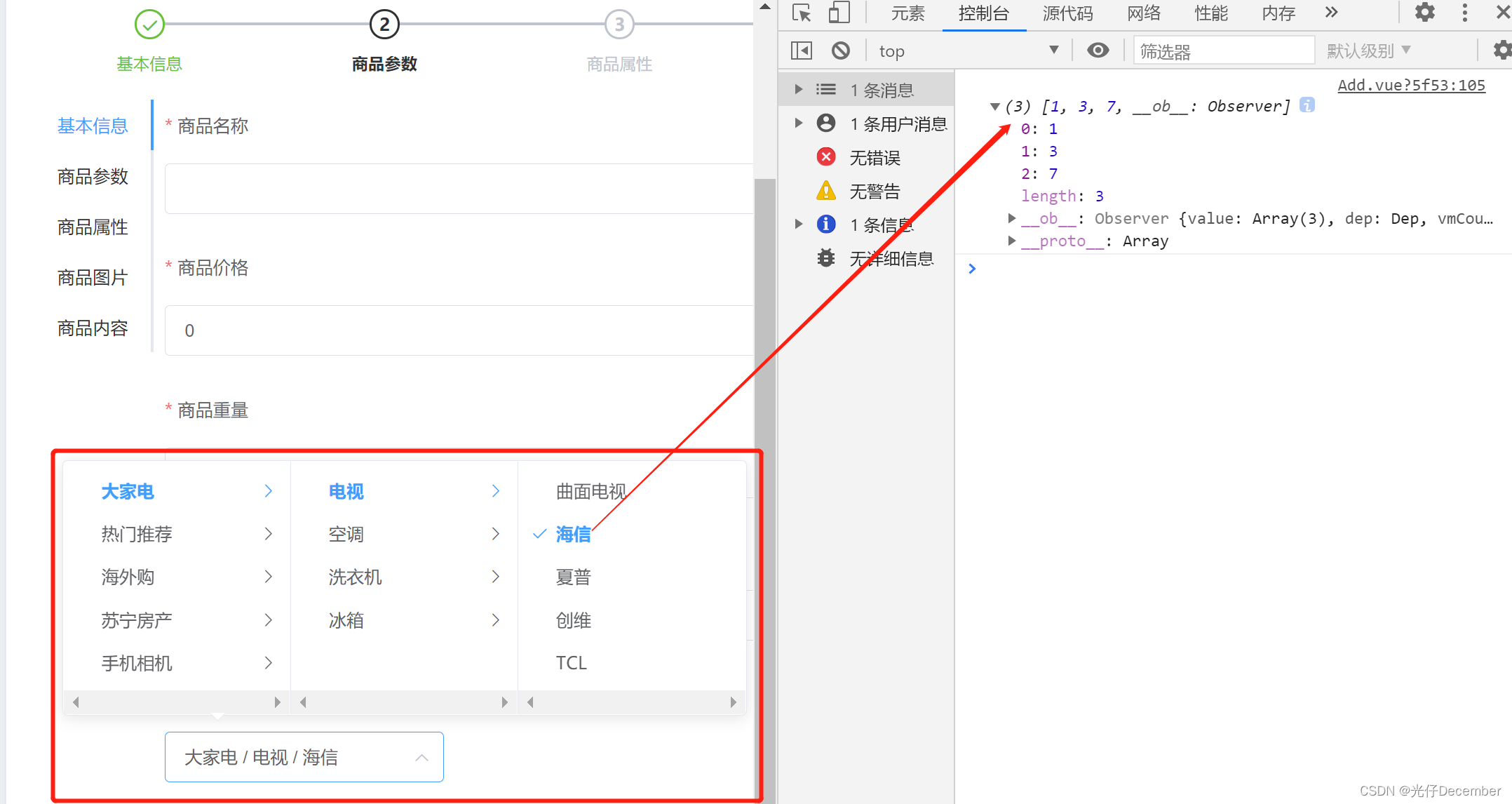Open DevTools three-dot more options menu

point(1464,13)
